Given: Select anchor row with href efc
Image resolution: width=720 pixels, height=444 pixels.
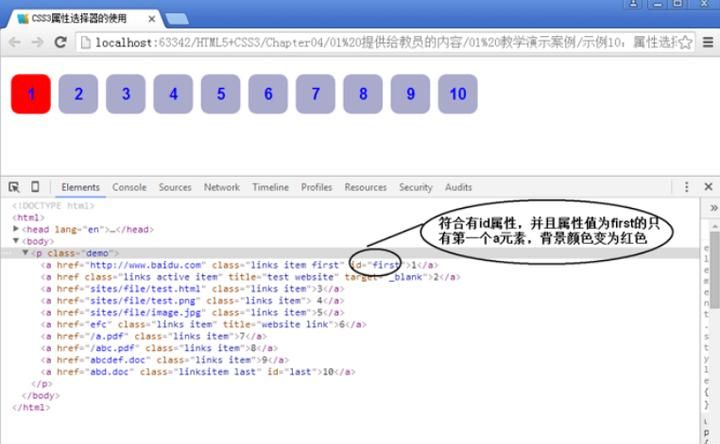Looking at the screenshot, I should 203,324.
